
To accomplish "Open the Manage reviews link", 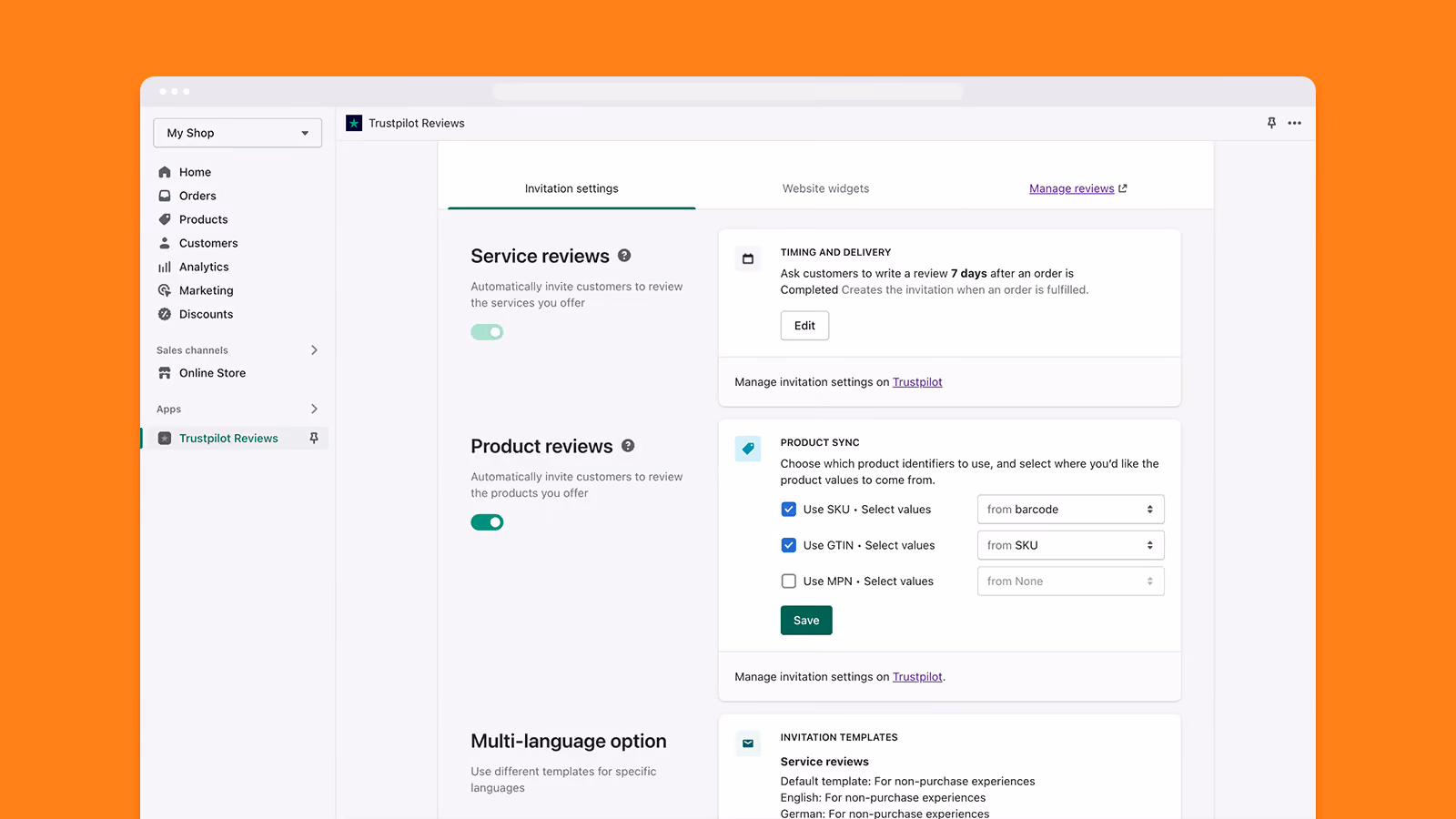I will click(x=1071, y=188).
